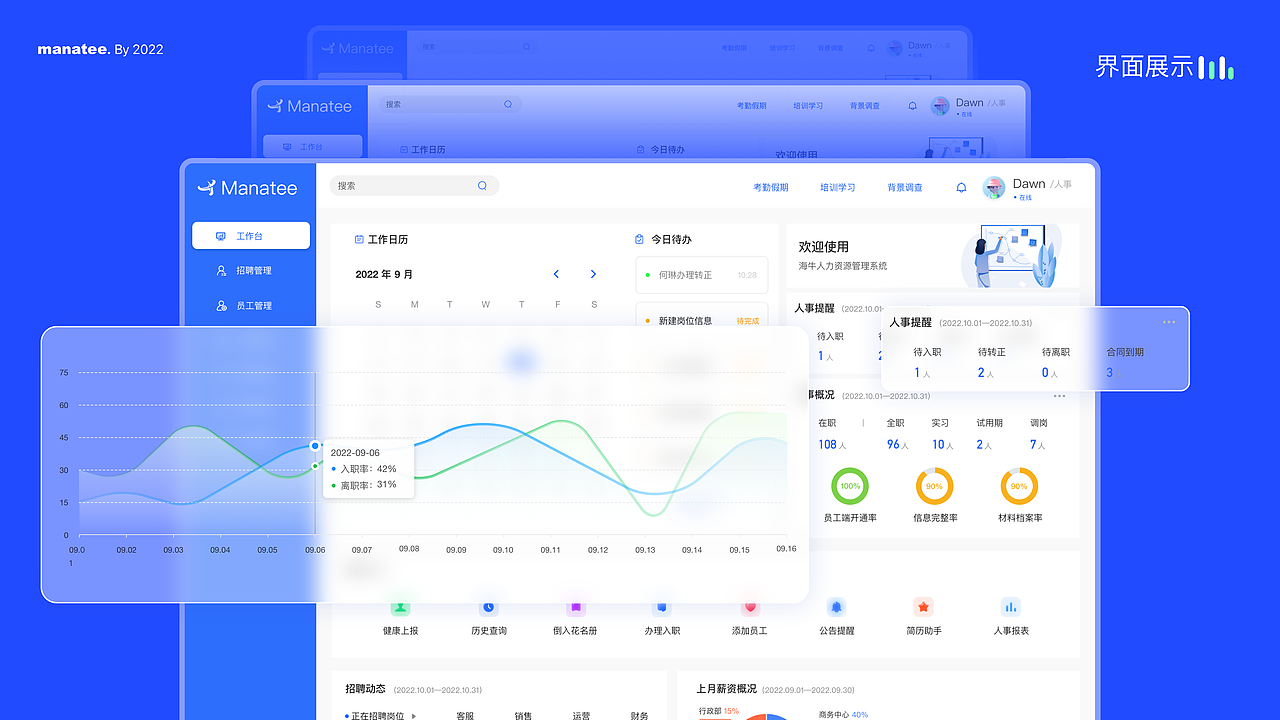This screenshot has width=1280, height=720.
Task: Open 公告提醒 announcement reminders
Action: pos(837,606)
